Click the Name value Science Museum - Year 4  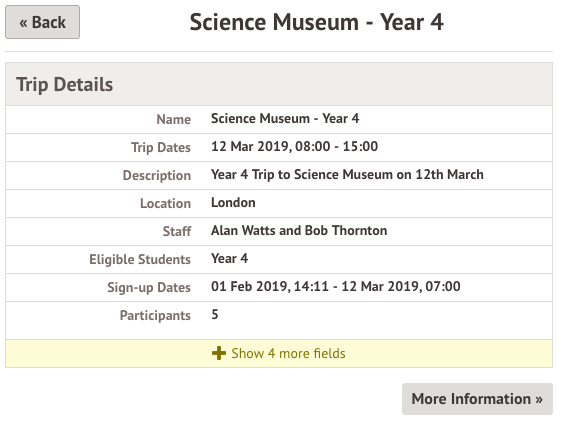pyautogui.click(x=285, y=118)
